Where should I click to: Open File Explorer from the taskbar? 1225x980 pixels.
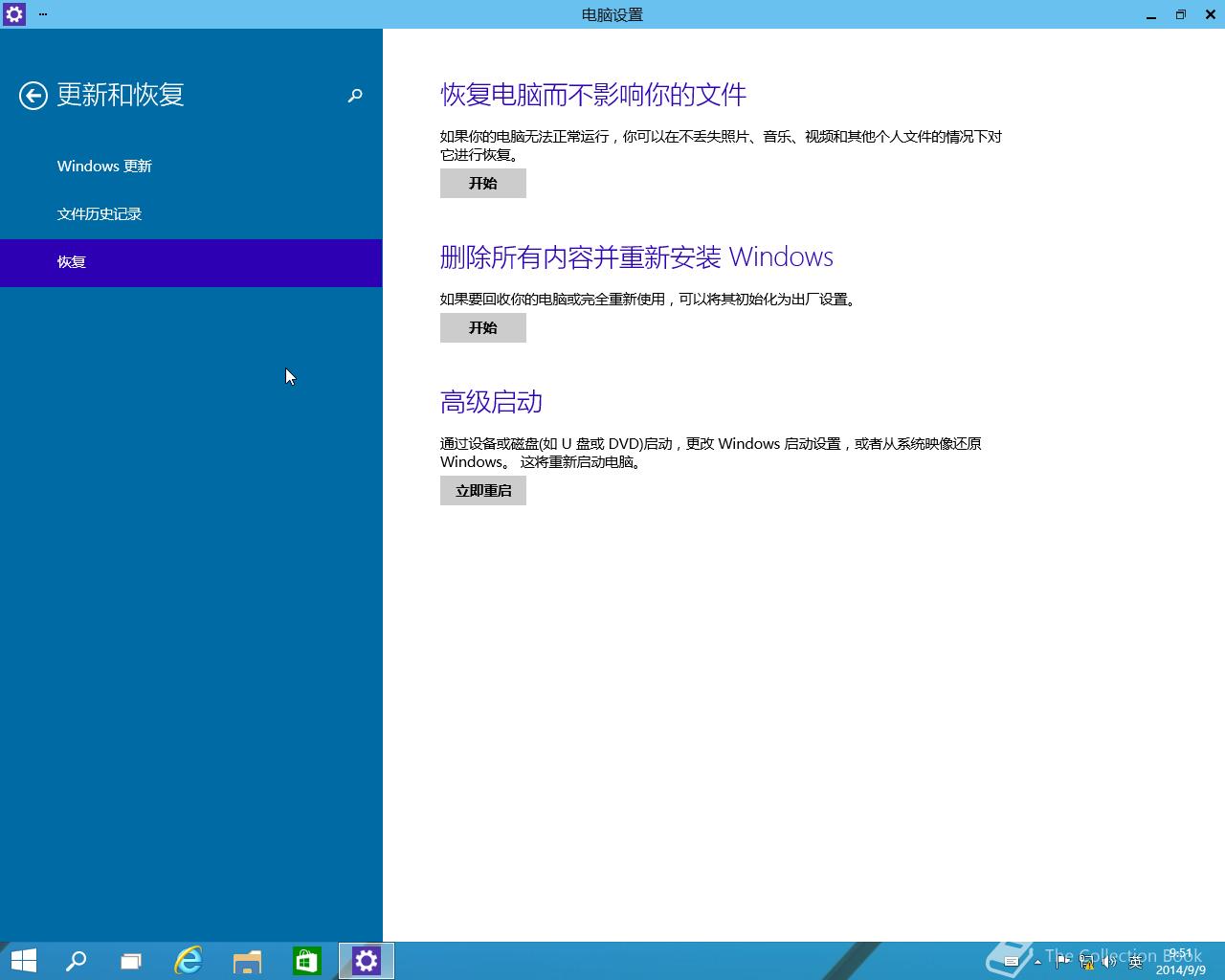tap(248, 961)
